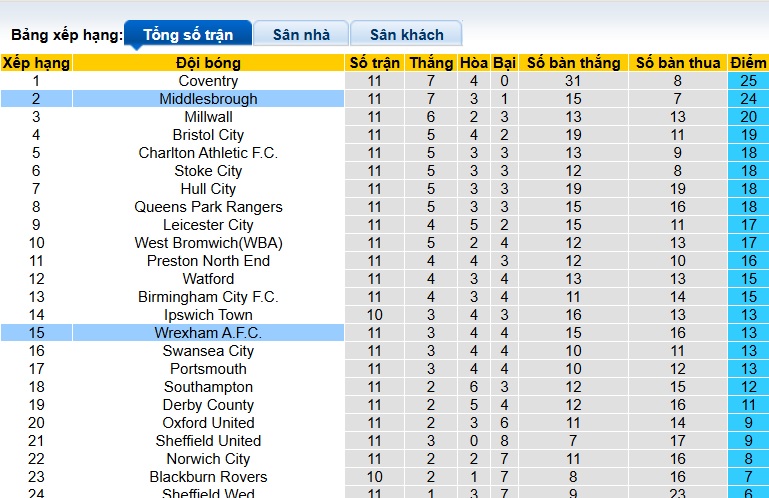Open Queens Park Rangers link
The image size is (769, 498).
(208, 207)
